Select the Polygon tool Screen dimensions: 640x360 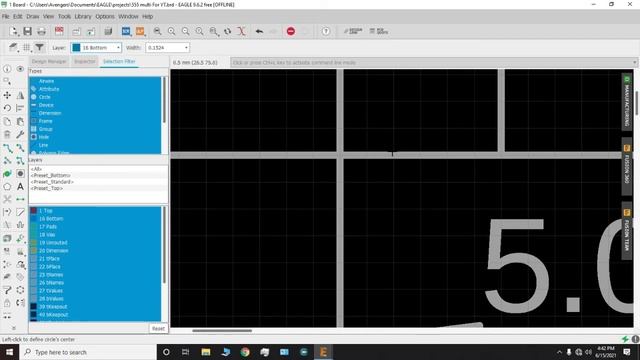[x=7, y=187]
